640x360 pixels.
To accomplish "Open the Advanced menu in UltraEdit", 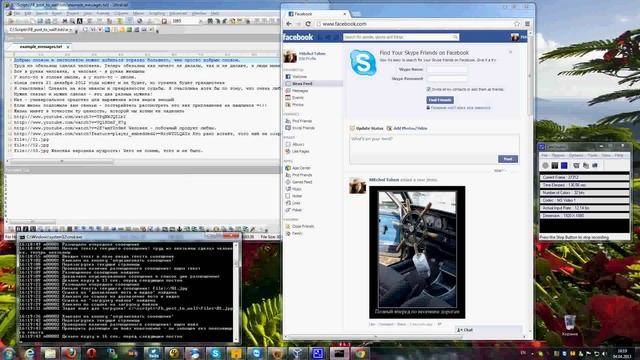I will 178,13.
